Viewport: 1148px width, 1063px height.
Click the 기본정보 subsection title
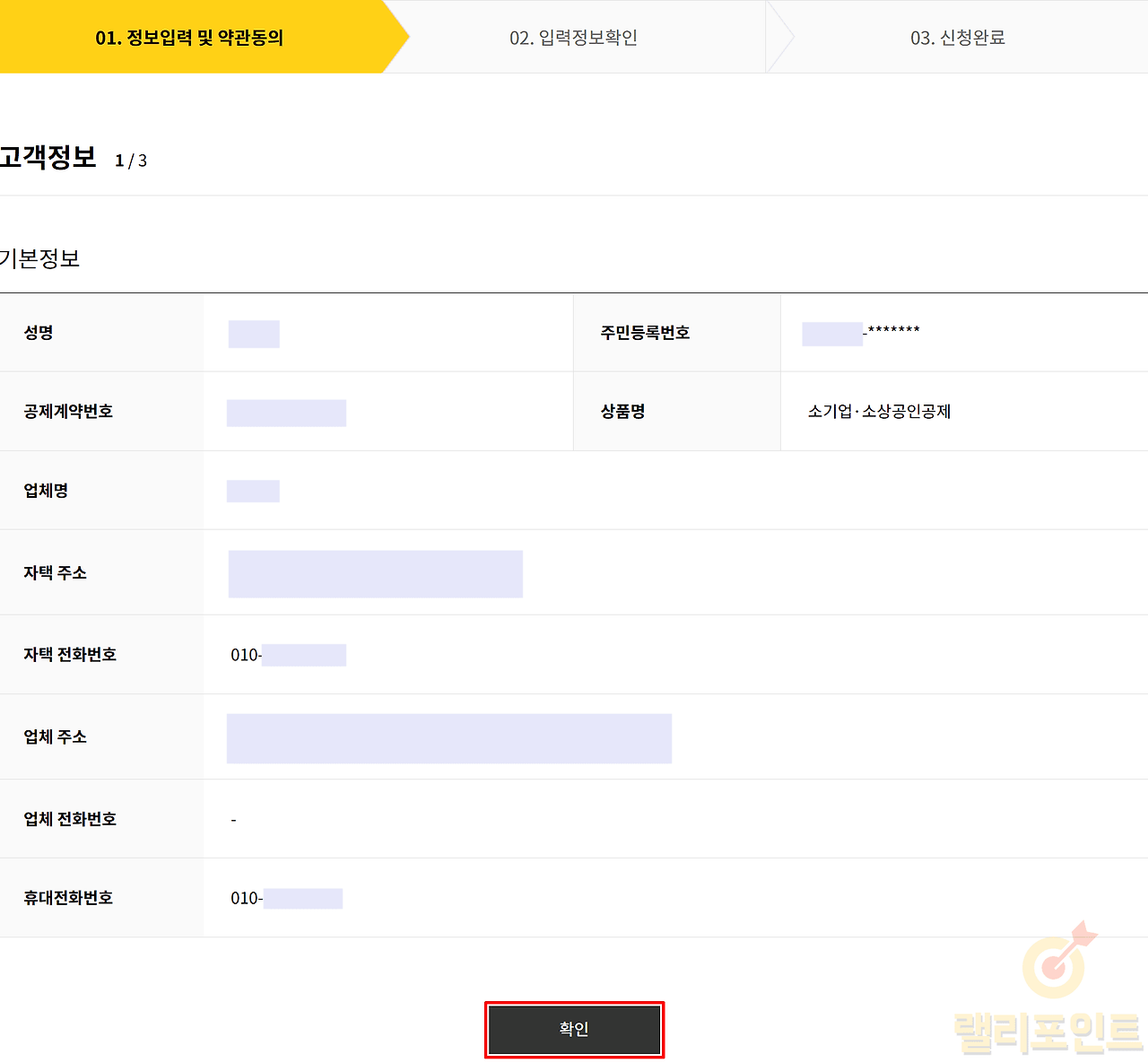pyautogui.click(x=40, y=258)
